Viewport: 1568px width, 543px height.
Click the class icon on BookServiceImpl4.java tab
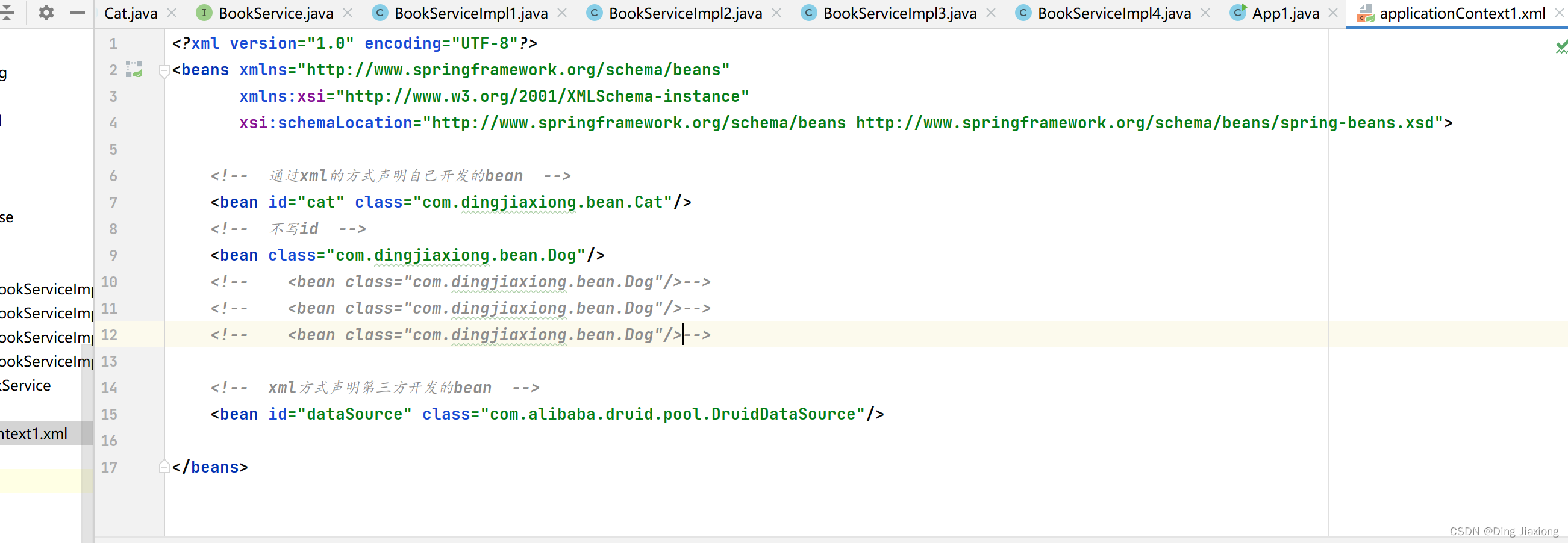click(1023, 13)
